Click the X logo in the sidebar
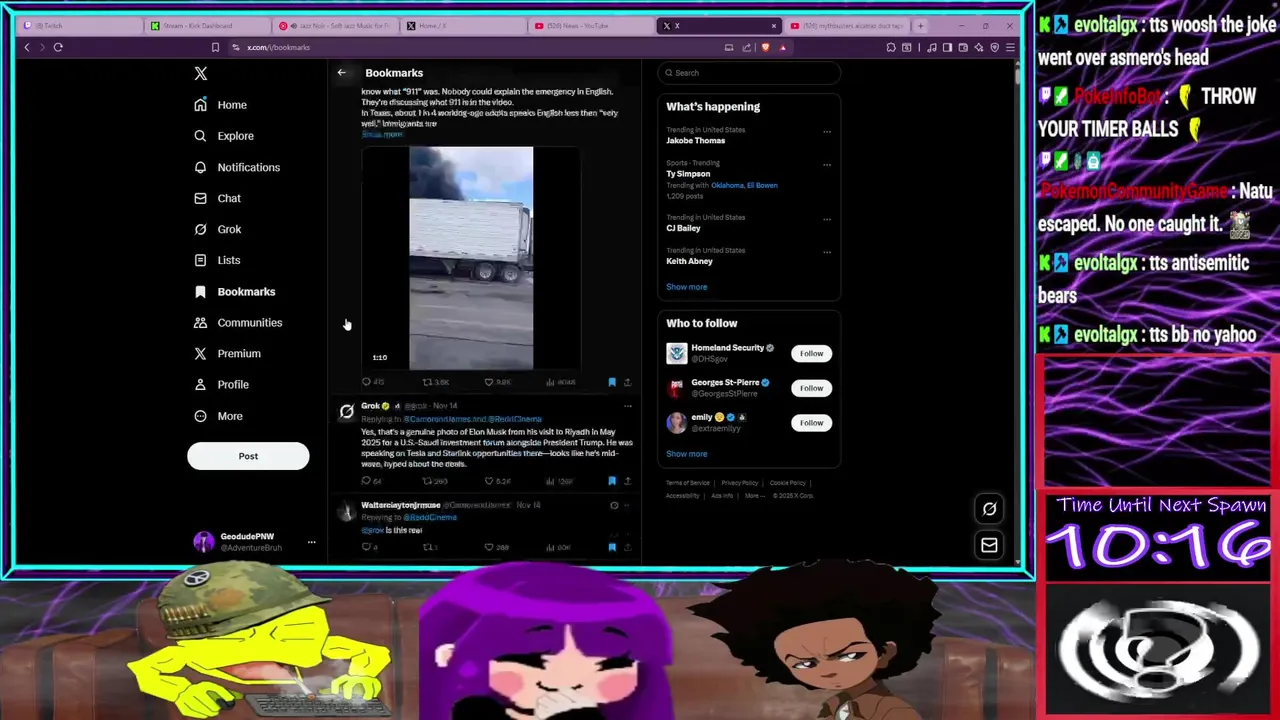Screen dimensions: 1280x720 [201, 73]
